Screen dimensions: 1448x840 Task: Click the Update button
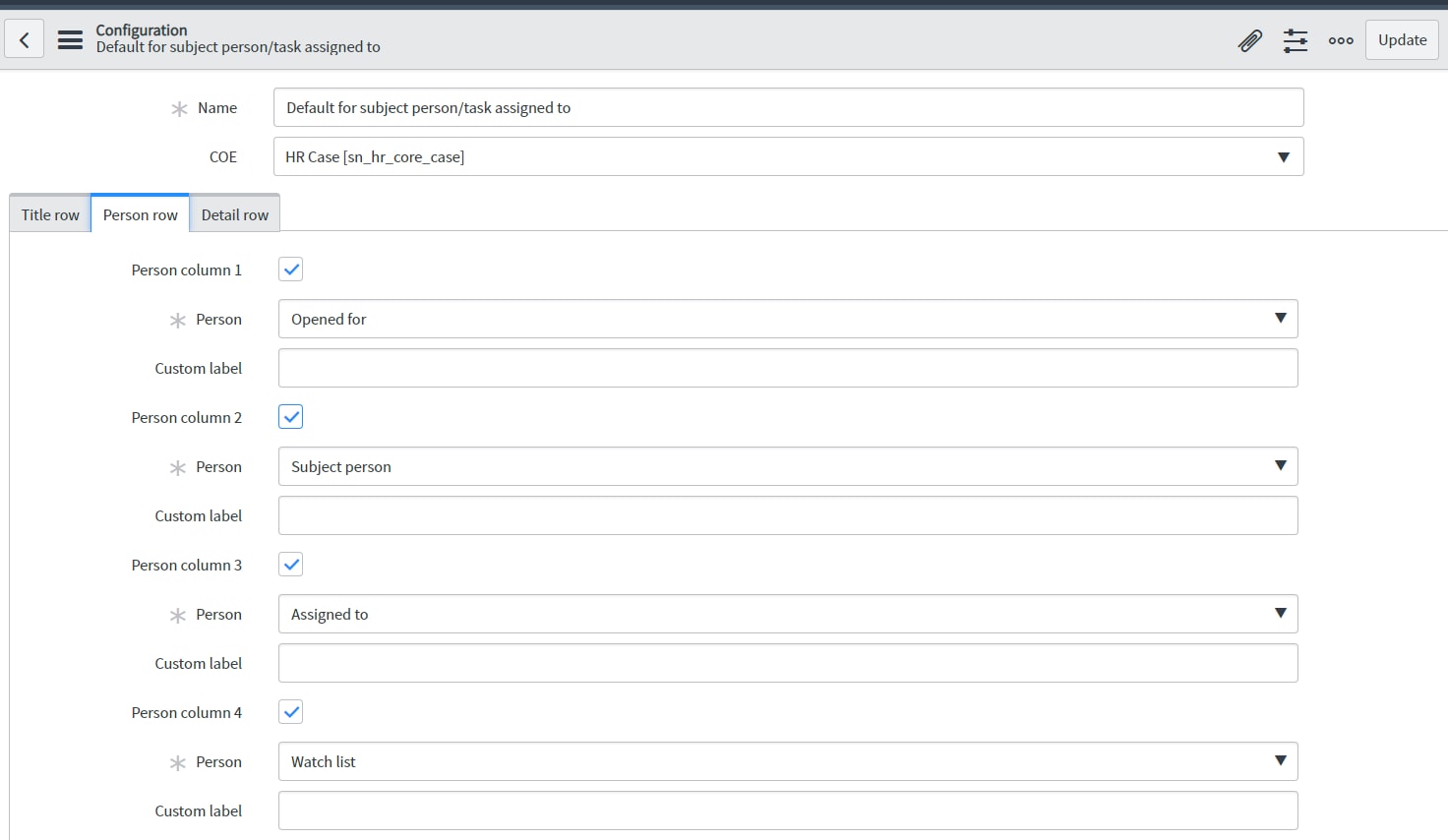click(1402, 40)
